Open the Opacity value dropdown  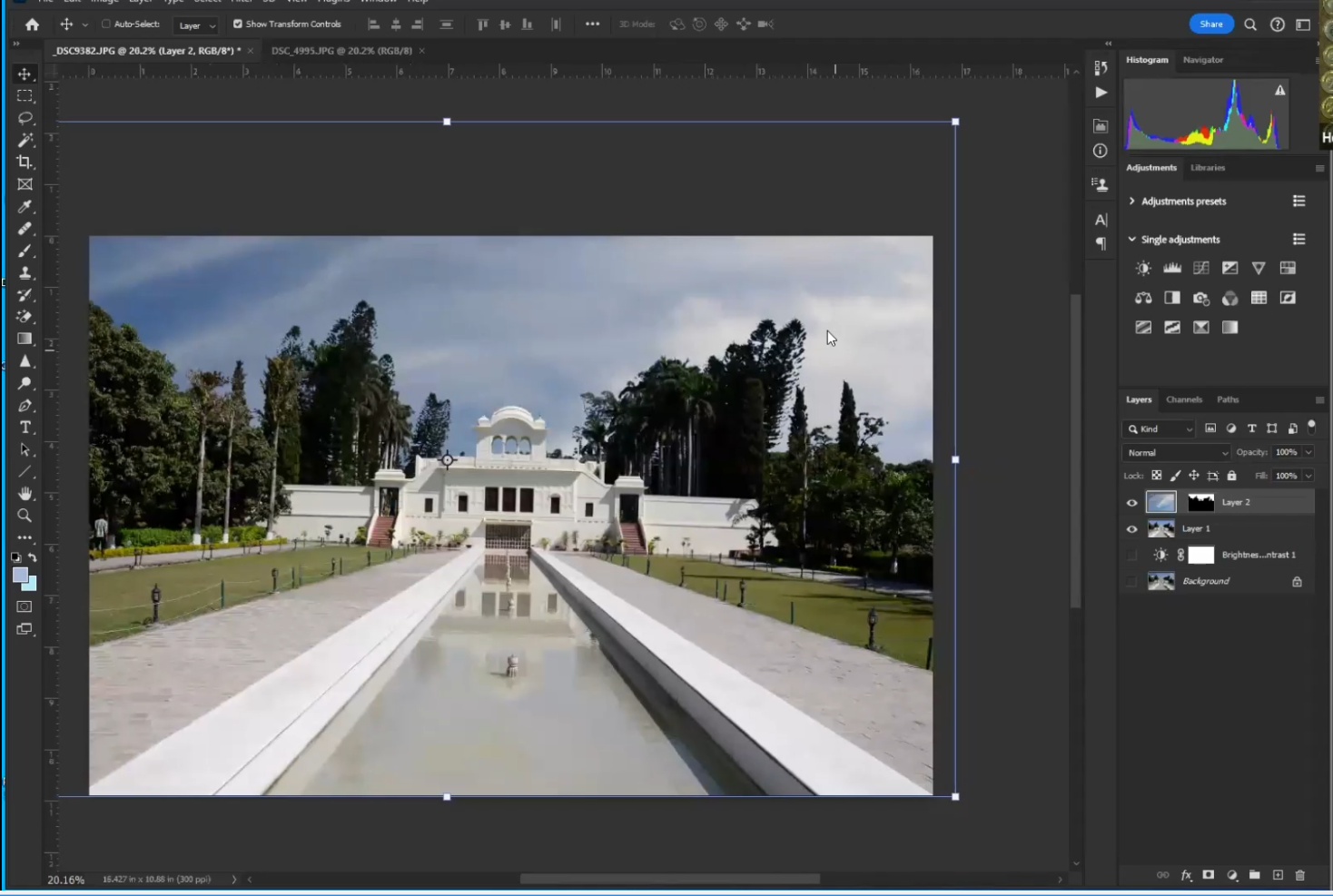coord(1308,452)
